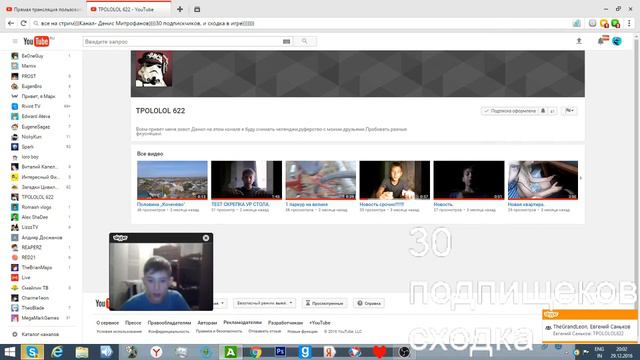Screen dimensions: 640x360
Task: Select the 'TPOLOLOL 622 - YouTube' tab
Action: (129, 9)
